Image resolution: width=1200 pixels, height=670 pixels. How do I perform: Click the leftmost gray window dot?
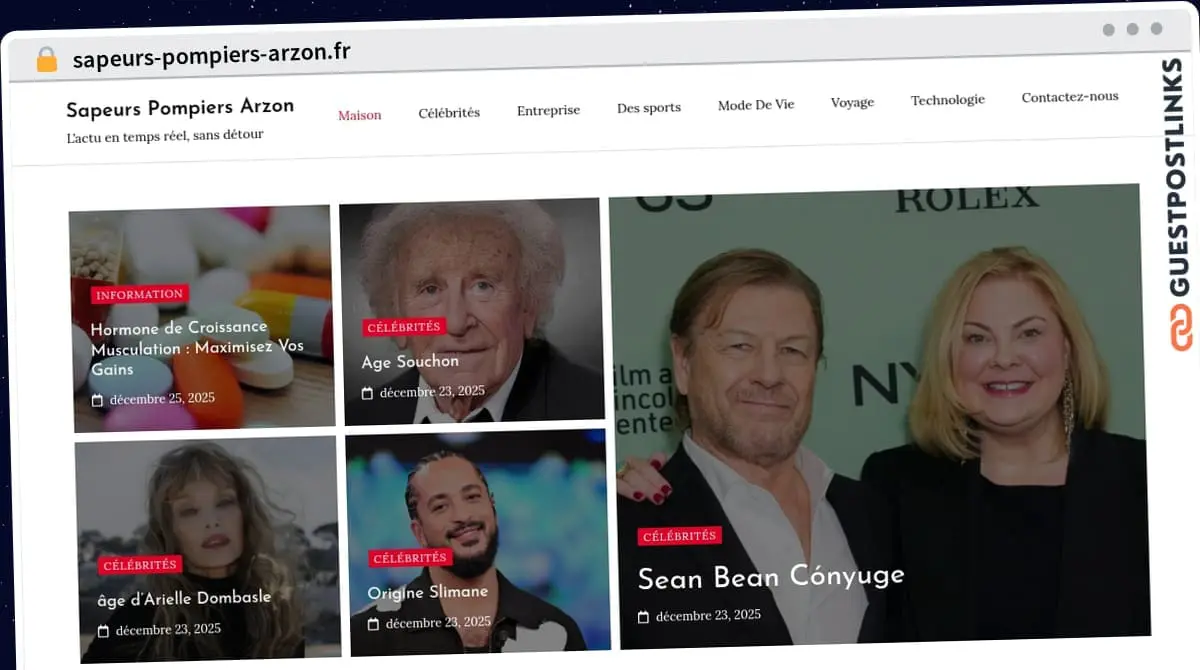tap(1108, 29)
